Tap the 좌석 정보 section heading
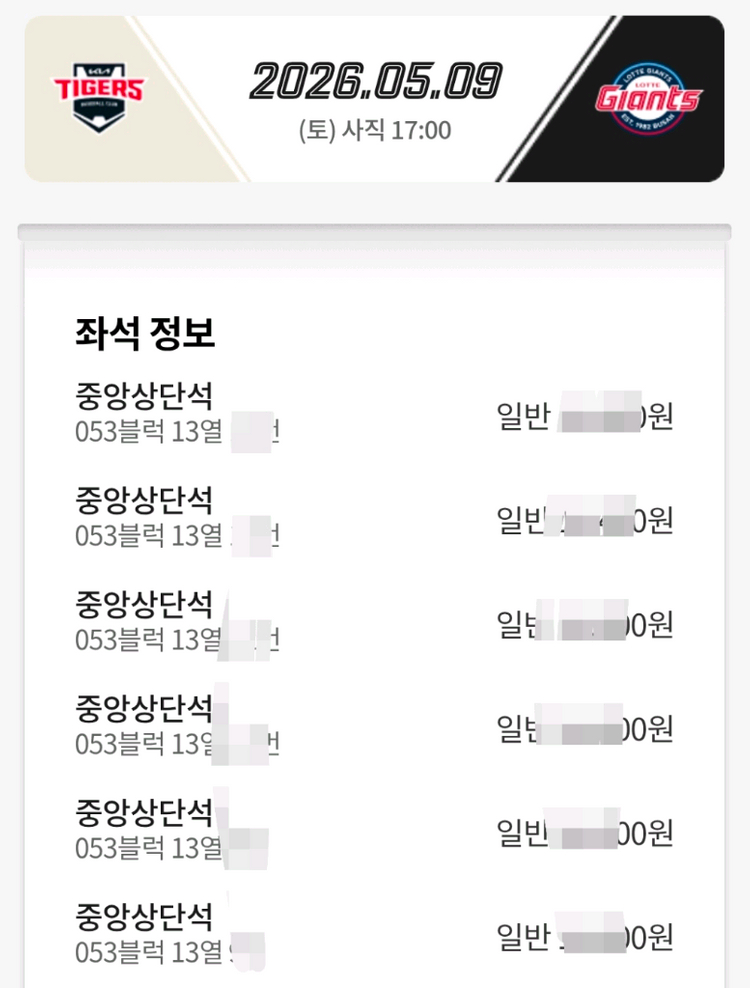Screen dimensions: 750x988 click(x=145, y=333)
